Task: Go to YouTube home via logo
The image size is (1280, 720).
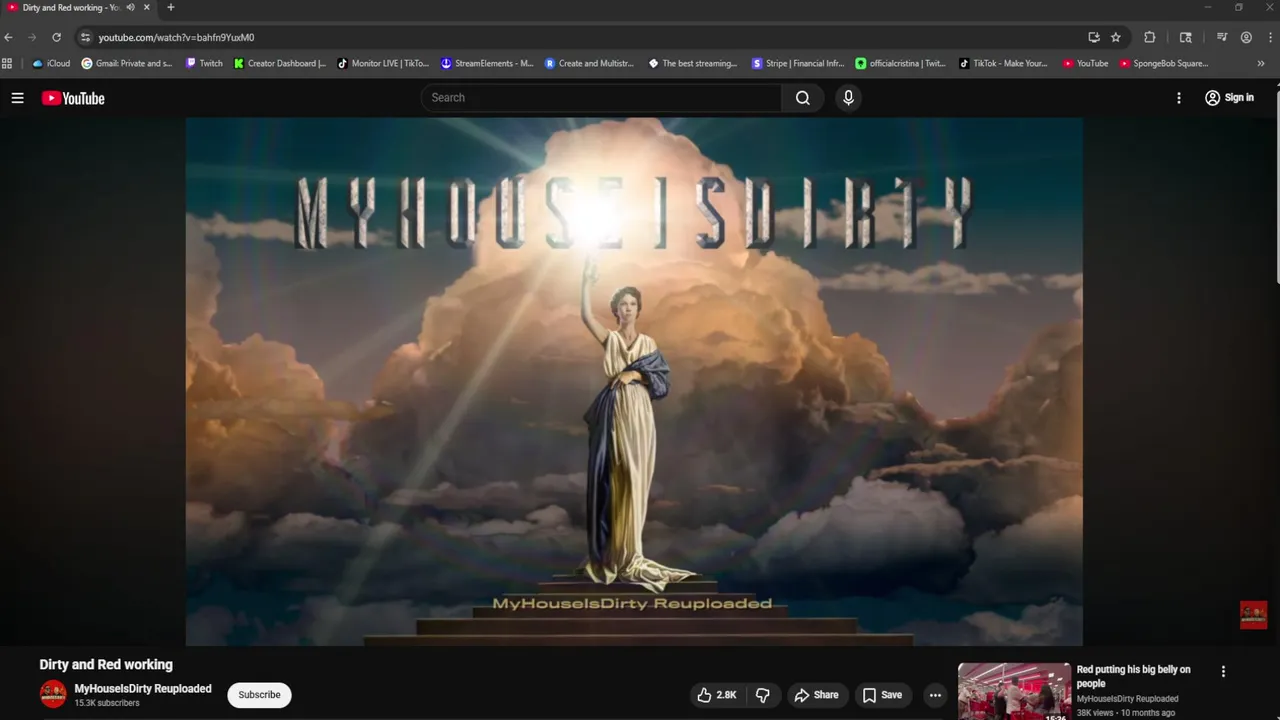Action: click(73, 98)
